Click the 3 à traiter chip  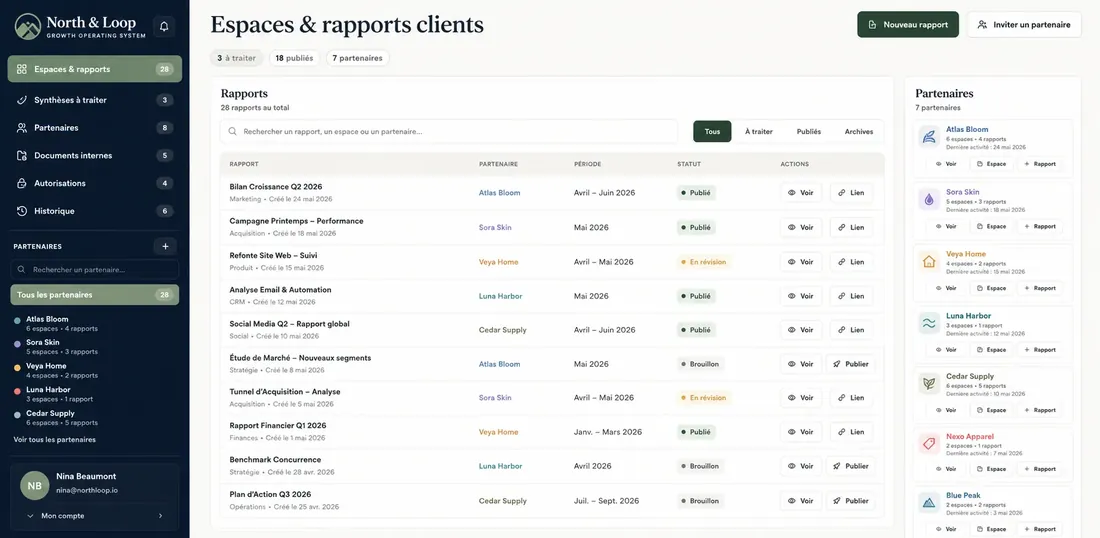[x=236, y=58]
